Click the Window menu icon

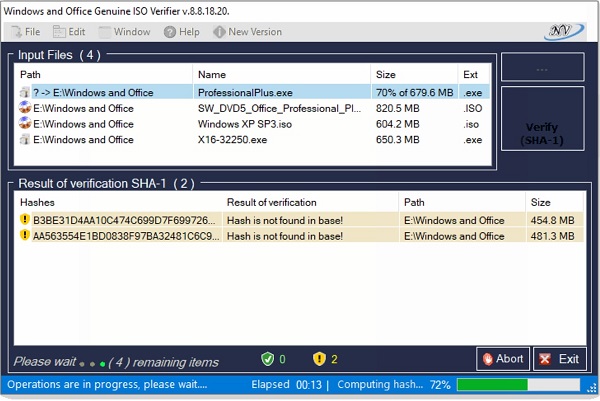coord(104,32)
